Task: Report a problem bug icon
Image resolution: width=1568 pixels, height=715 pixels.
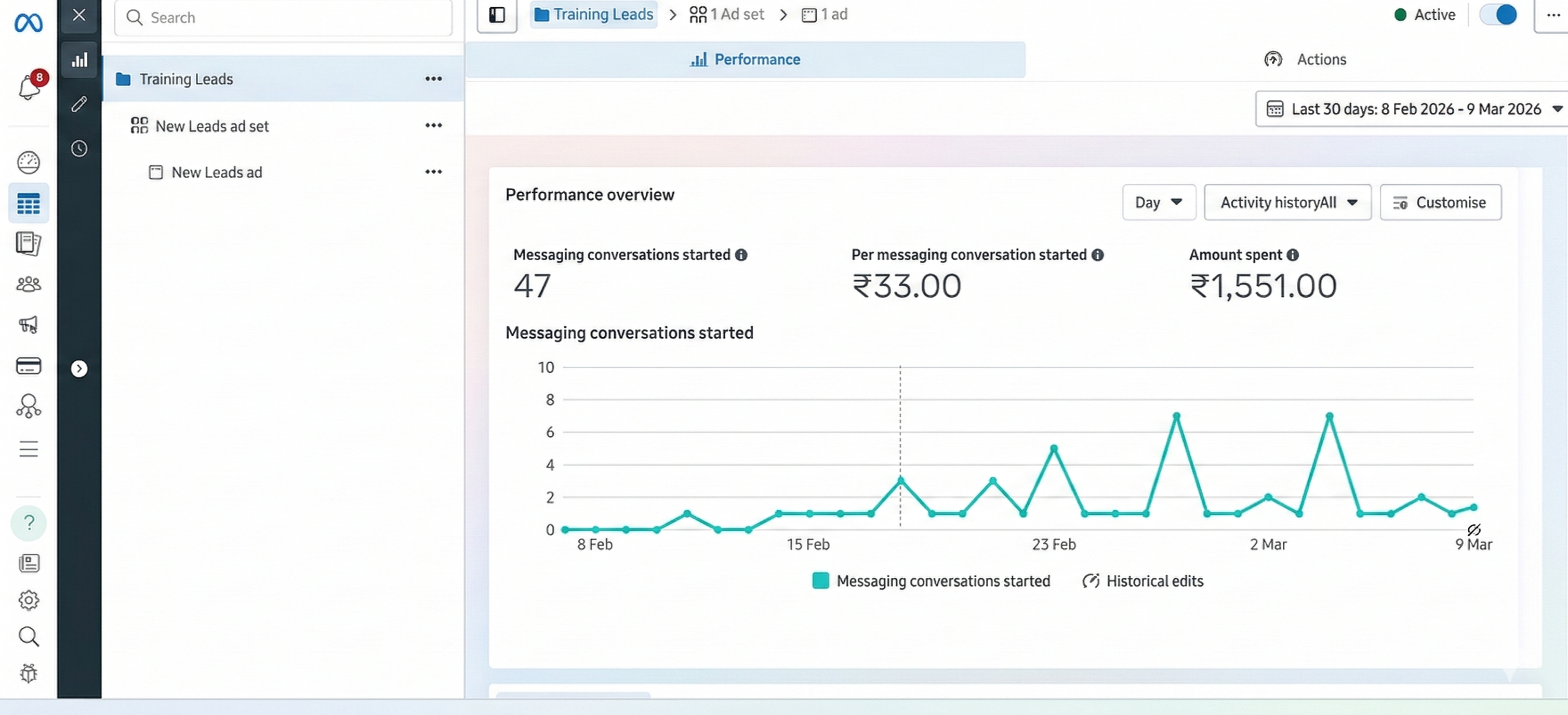Action: [29, 673]
